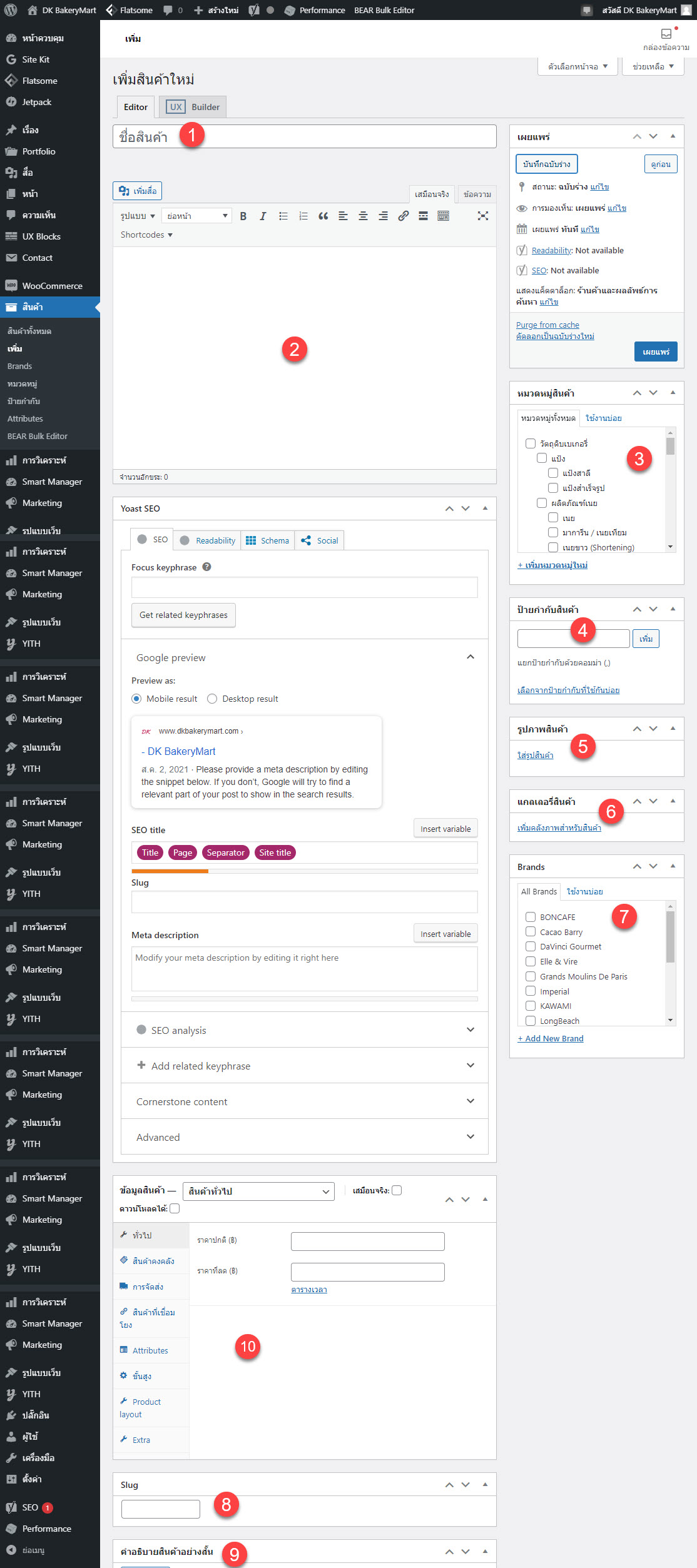The width and height of the screenshot is (697, 1568).
Task: Toggle fullscreen editor mode icon
Action: click(483, 216)
